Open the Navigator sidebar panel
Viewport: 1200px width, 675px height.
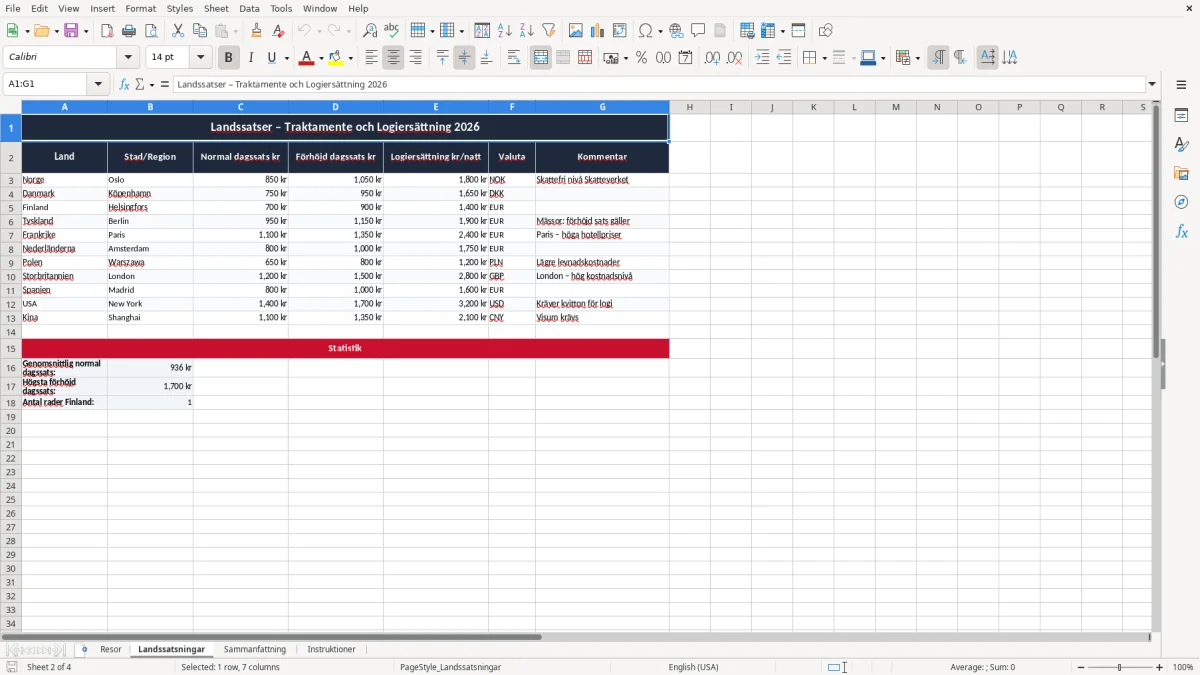click(1181, 202)
